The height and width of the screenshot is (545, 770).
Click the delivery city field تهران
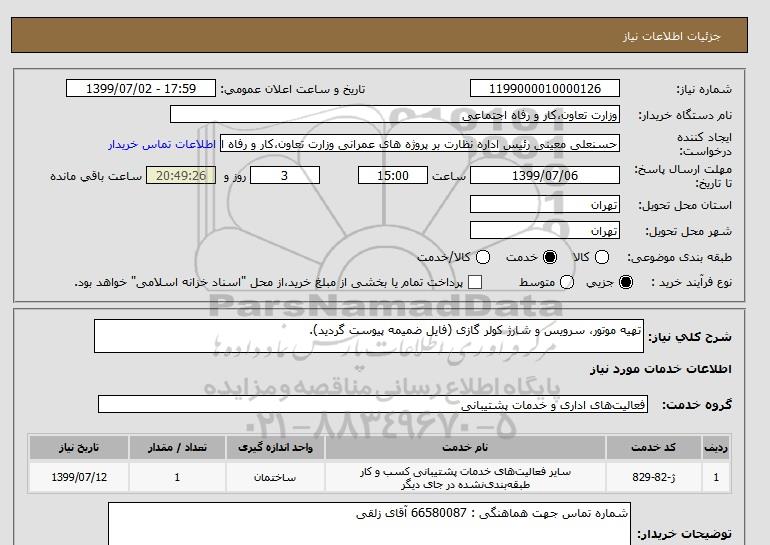[x=545, y=230]
